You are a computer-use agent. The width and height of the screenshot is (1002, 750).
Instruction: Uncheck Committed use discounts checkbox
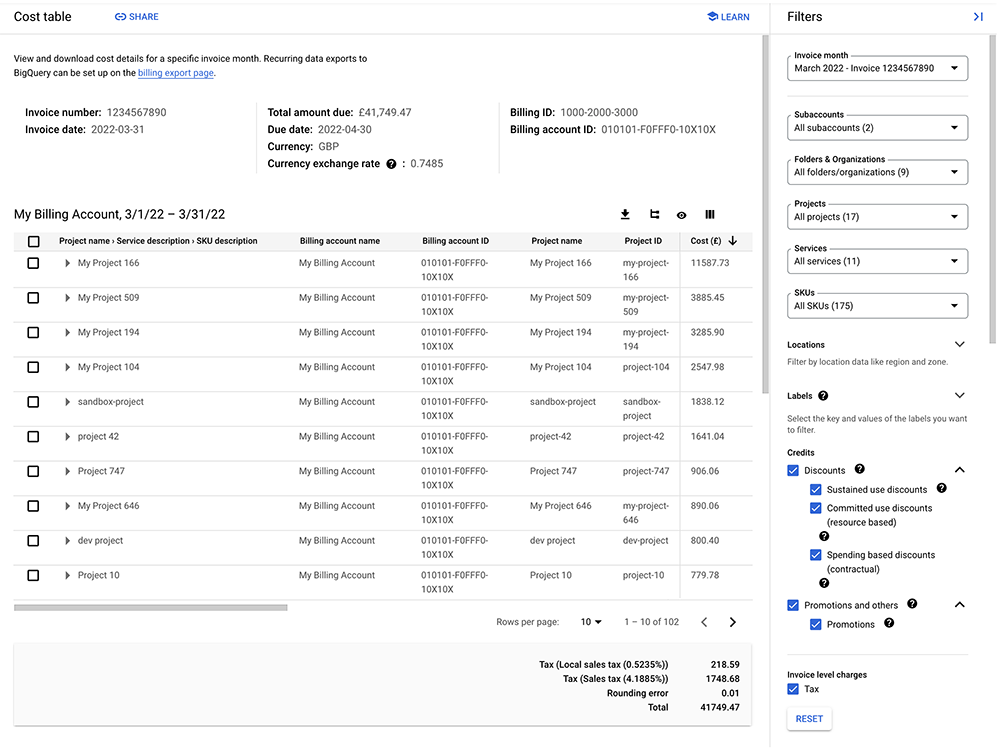point(815,509)
